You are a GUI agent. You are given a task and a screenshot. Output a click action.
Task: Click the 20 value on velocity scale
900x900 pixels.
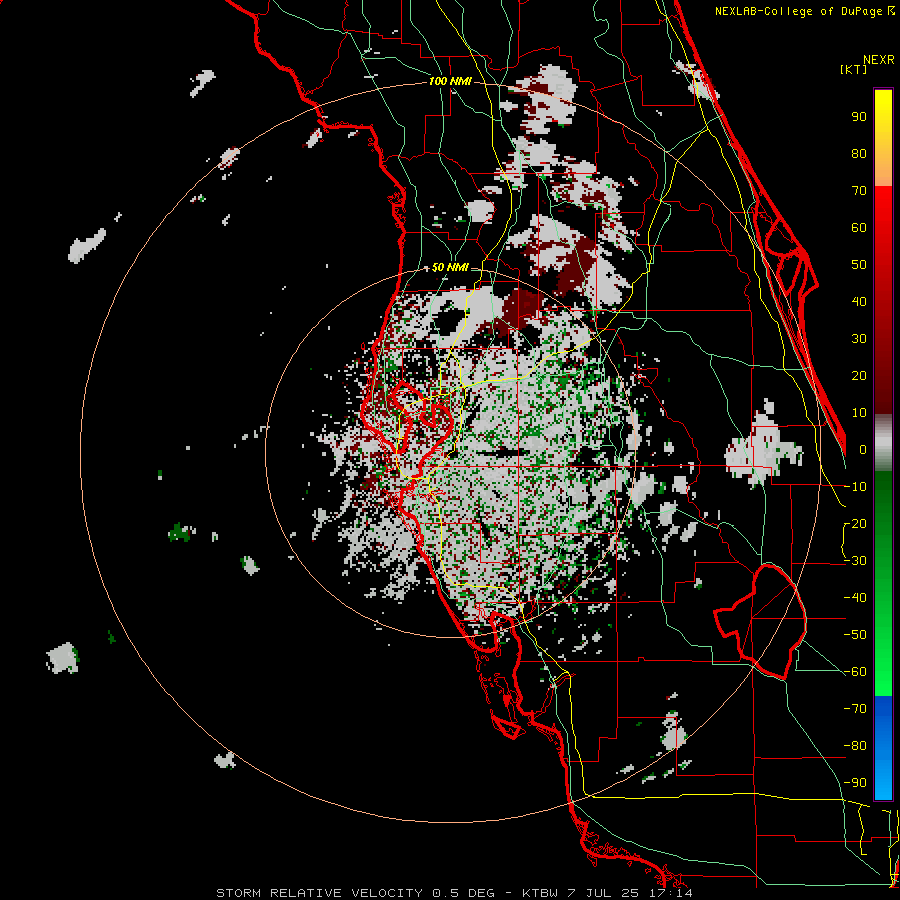tap(859, 376)
